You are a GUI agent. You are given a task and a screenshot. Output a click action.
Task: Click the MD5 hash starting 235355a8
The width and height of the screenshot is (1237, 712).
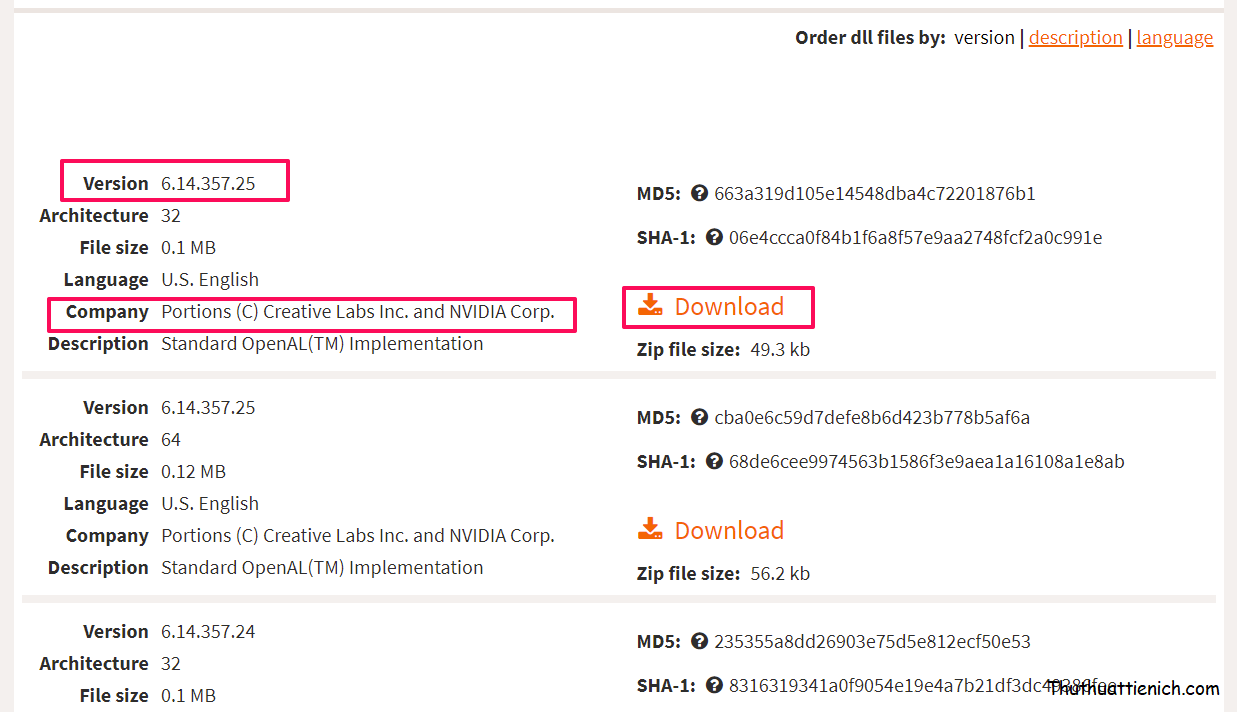click(872, 642)
